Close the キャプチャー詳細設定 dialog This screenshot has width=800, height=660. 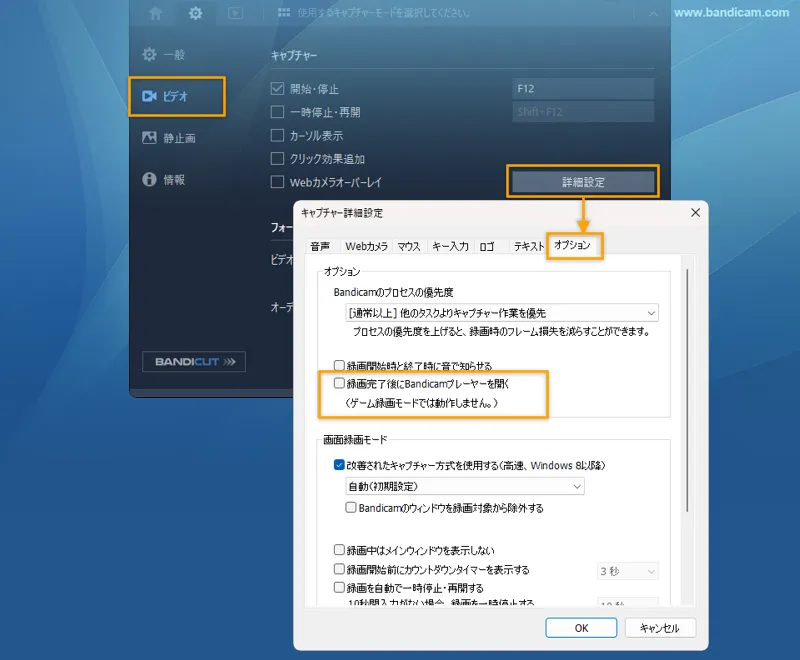pos(695,213)
